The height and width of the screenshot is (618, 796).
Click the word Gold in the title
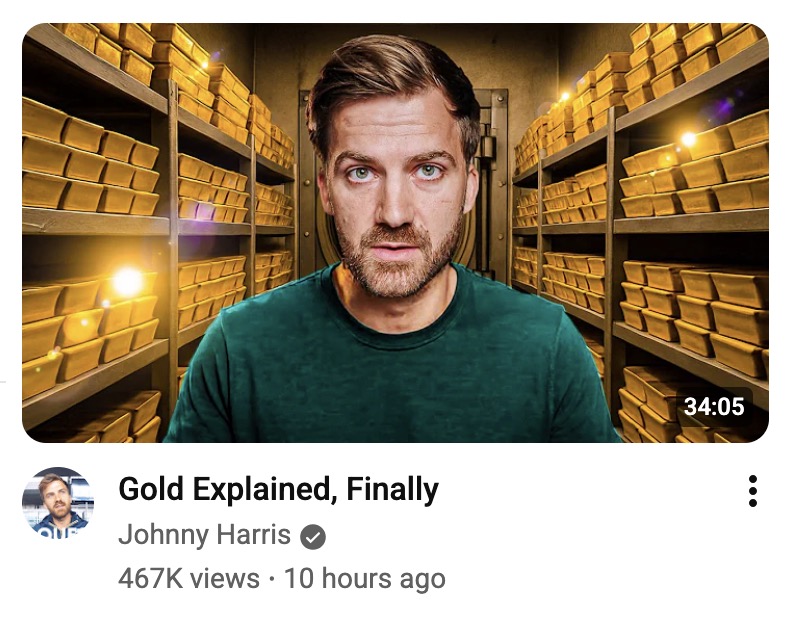click(151, 489)
